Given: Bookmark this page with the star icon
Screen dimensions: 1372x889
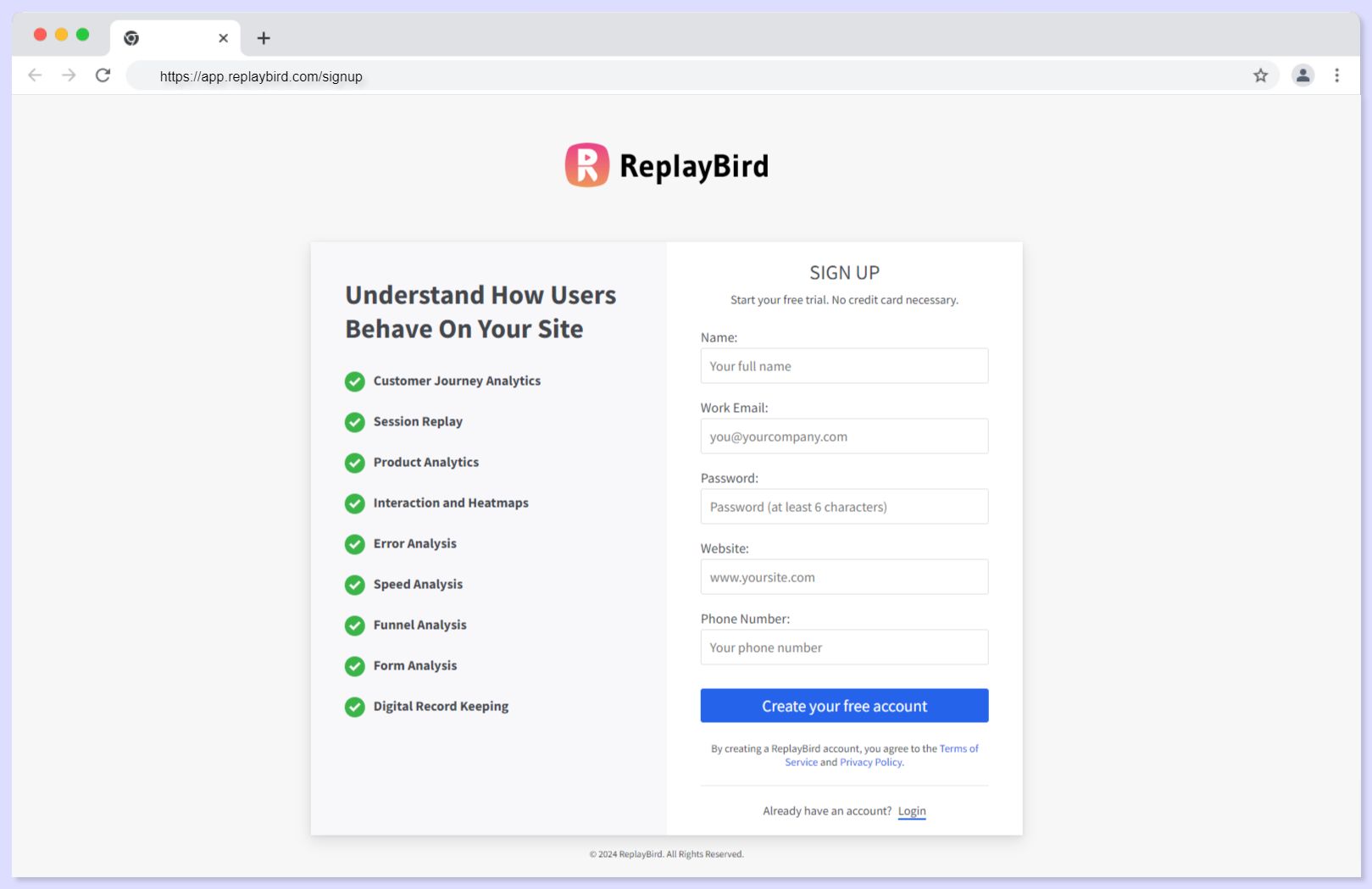Looking at the screenshot, I should pos(1260,75).
